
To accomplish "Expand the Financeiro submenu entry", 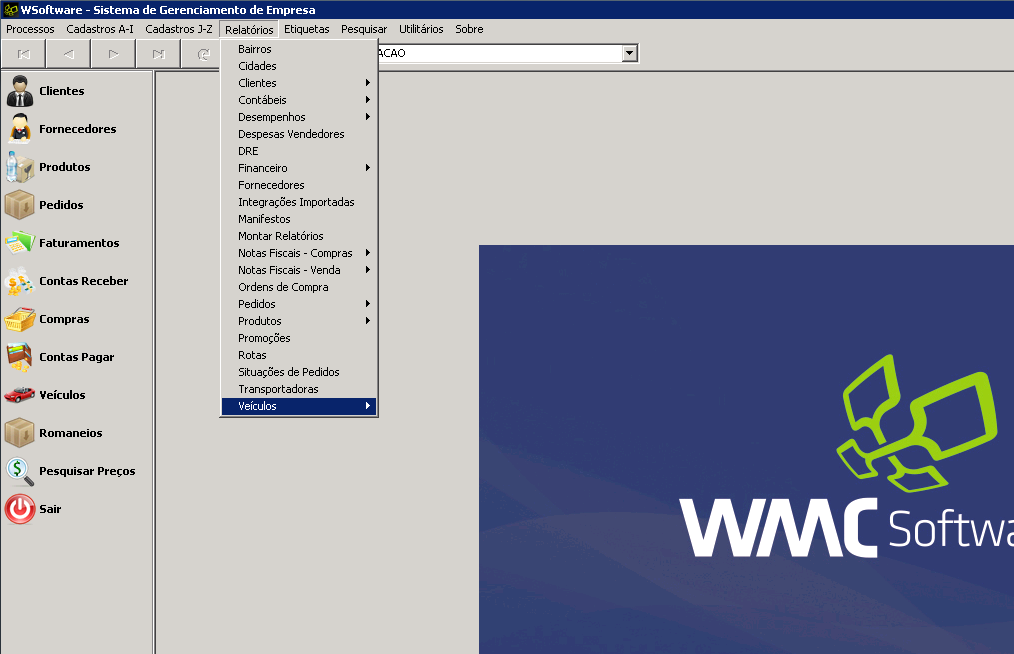I will pos(299,168).
